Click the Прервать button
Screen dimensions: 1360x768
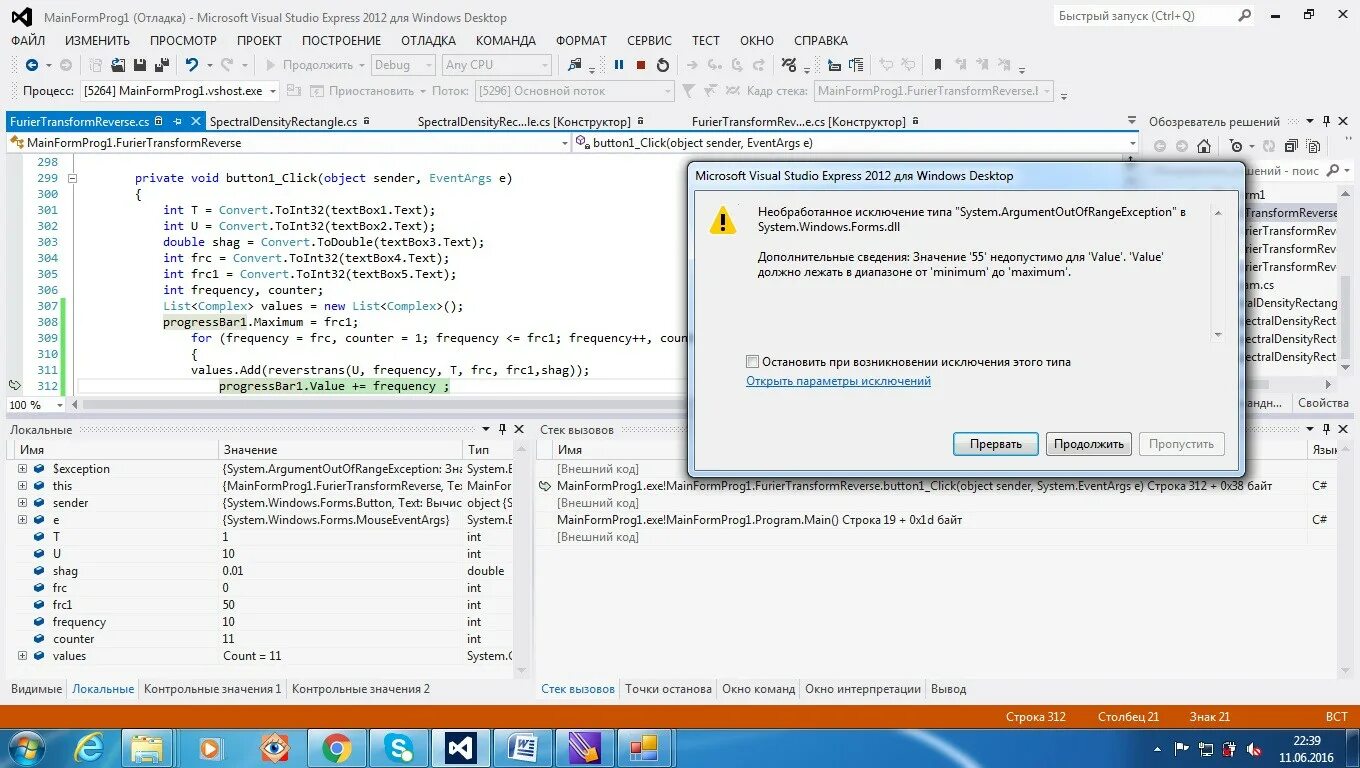coord(996,444)
